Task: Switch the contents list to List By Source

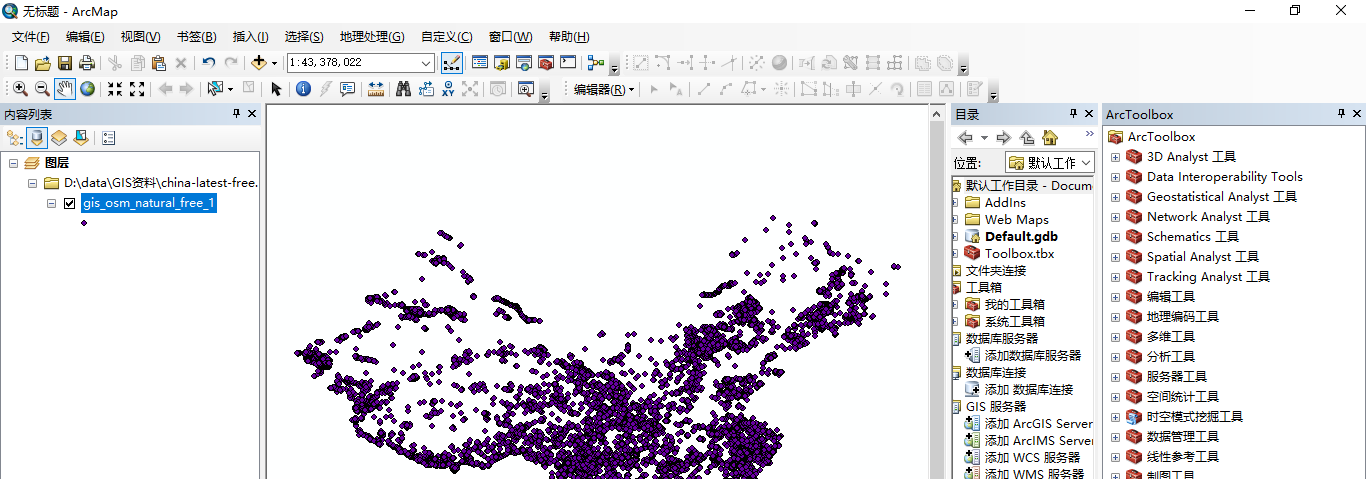Action: [x=37, y=138]
